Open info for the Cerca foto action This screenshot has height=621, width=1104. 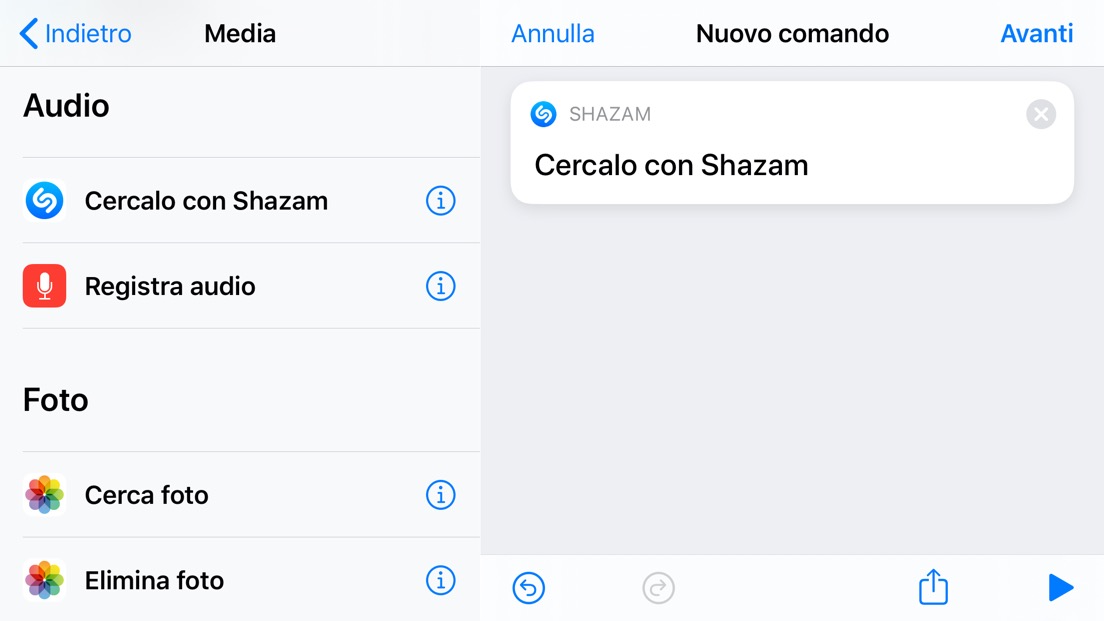coord(440,495)
